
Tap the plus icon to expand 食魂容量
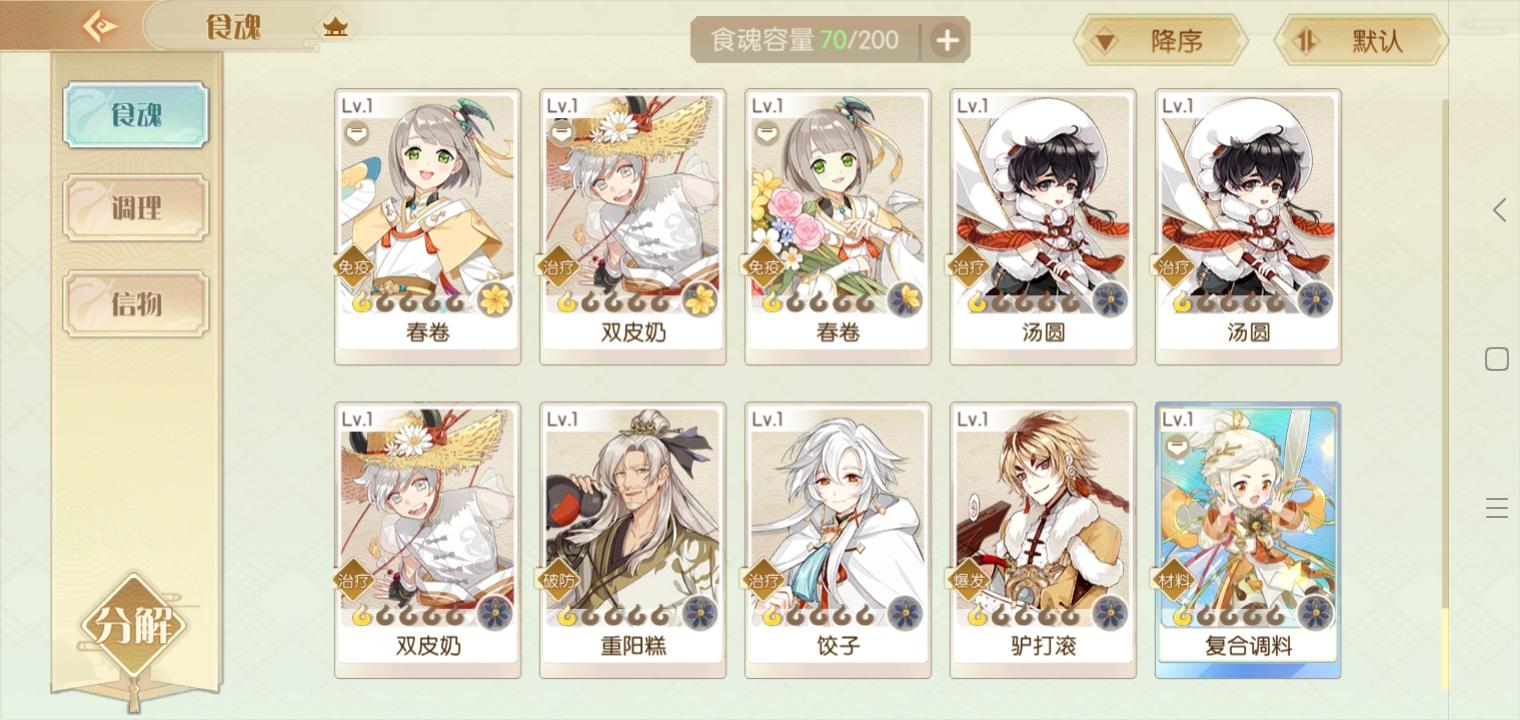[947, 40]
